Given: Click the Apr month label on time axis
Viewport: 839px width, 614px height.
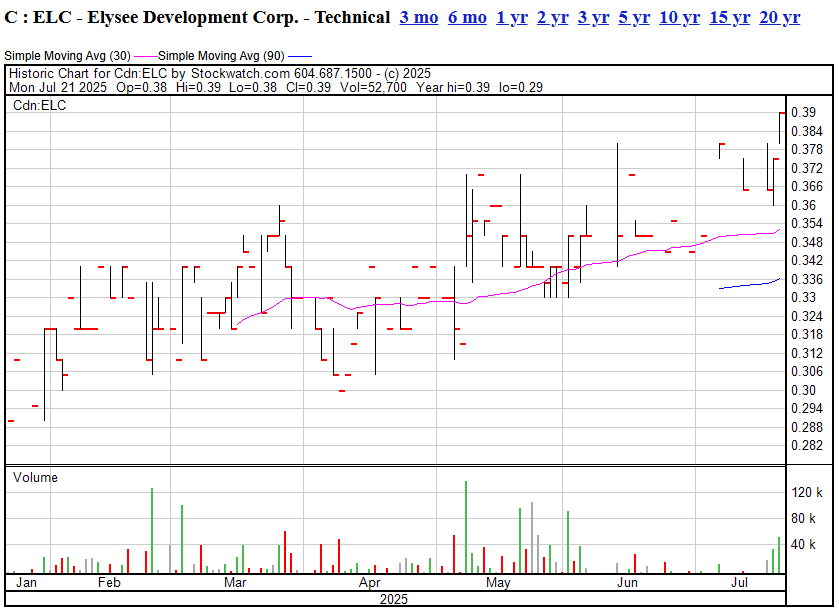Looking at the screenshot, I should [x=370, y=582].
